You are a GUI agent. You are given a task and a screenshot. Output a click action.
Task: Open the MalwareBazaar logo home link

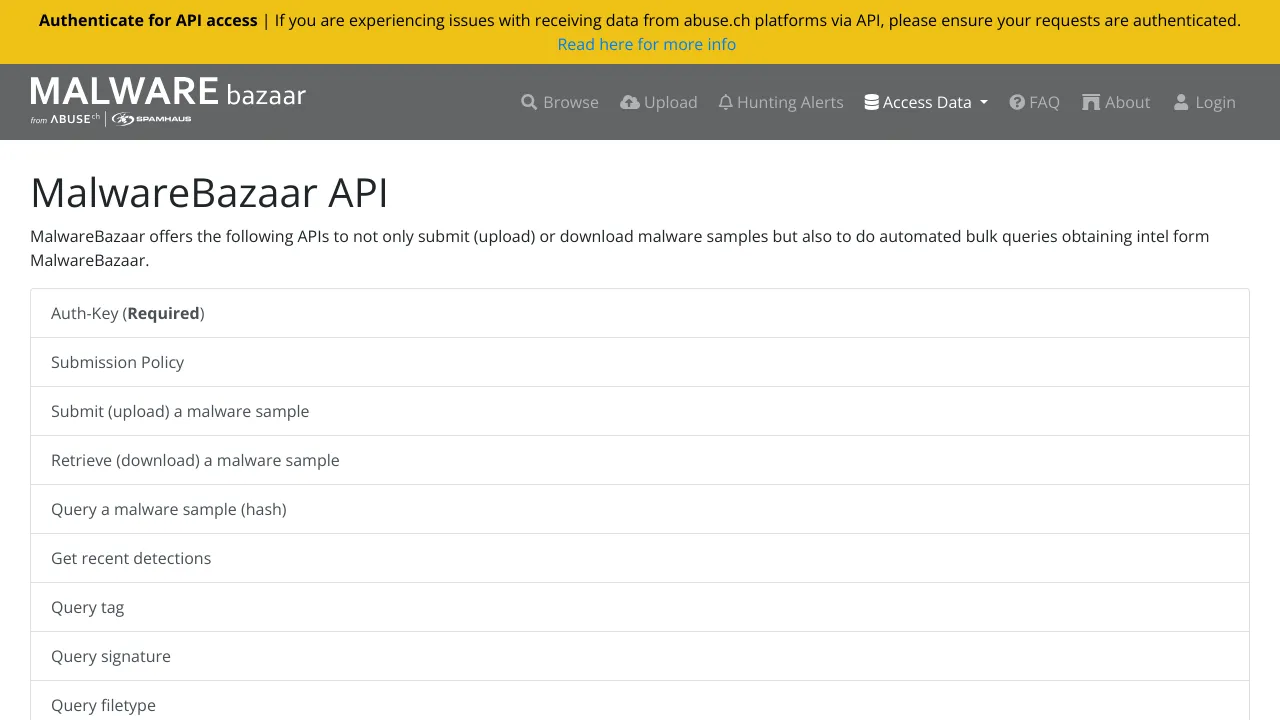pos(168,101)
